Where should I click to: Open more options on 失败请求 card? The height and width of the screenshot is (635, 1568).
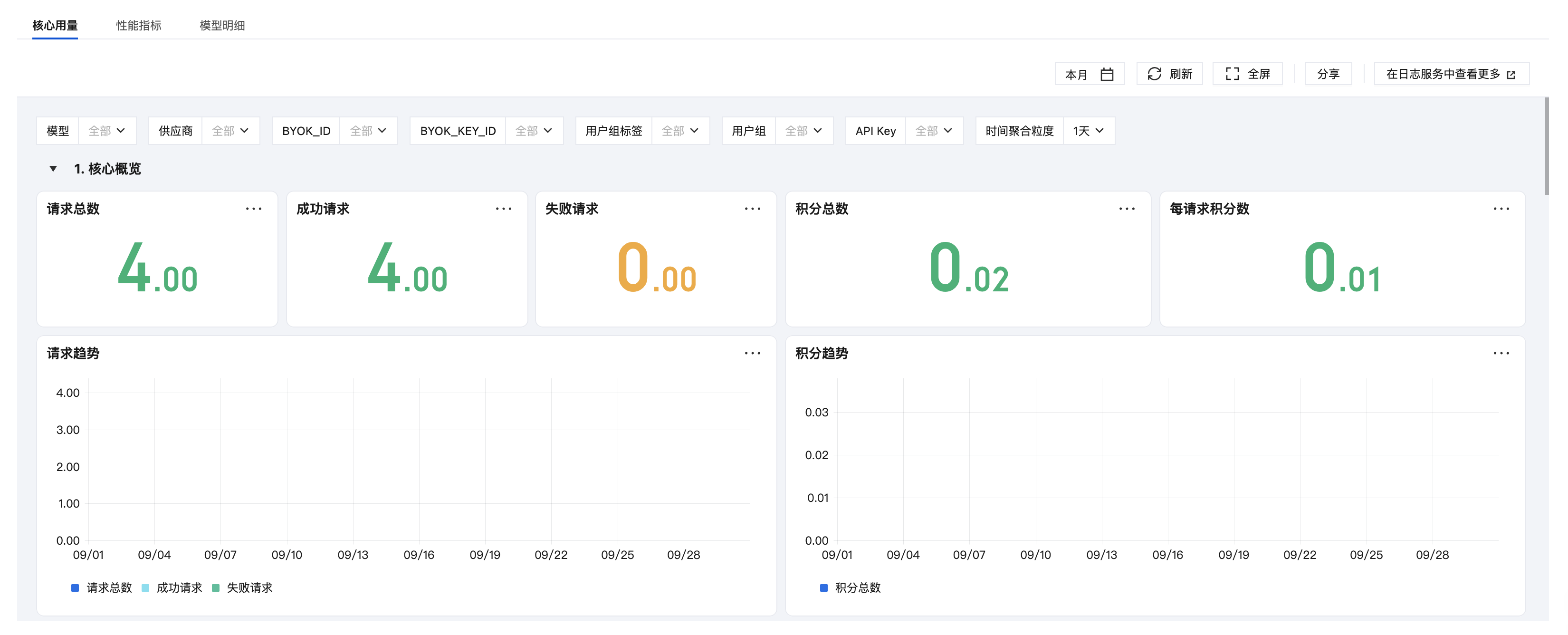[x=752, y=209]
